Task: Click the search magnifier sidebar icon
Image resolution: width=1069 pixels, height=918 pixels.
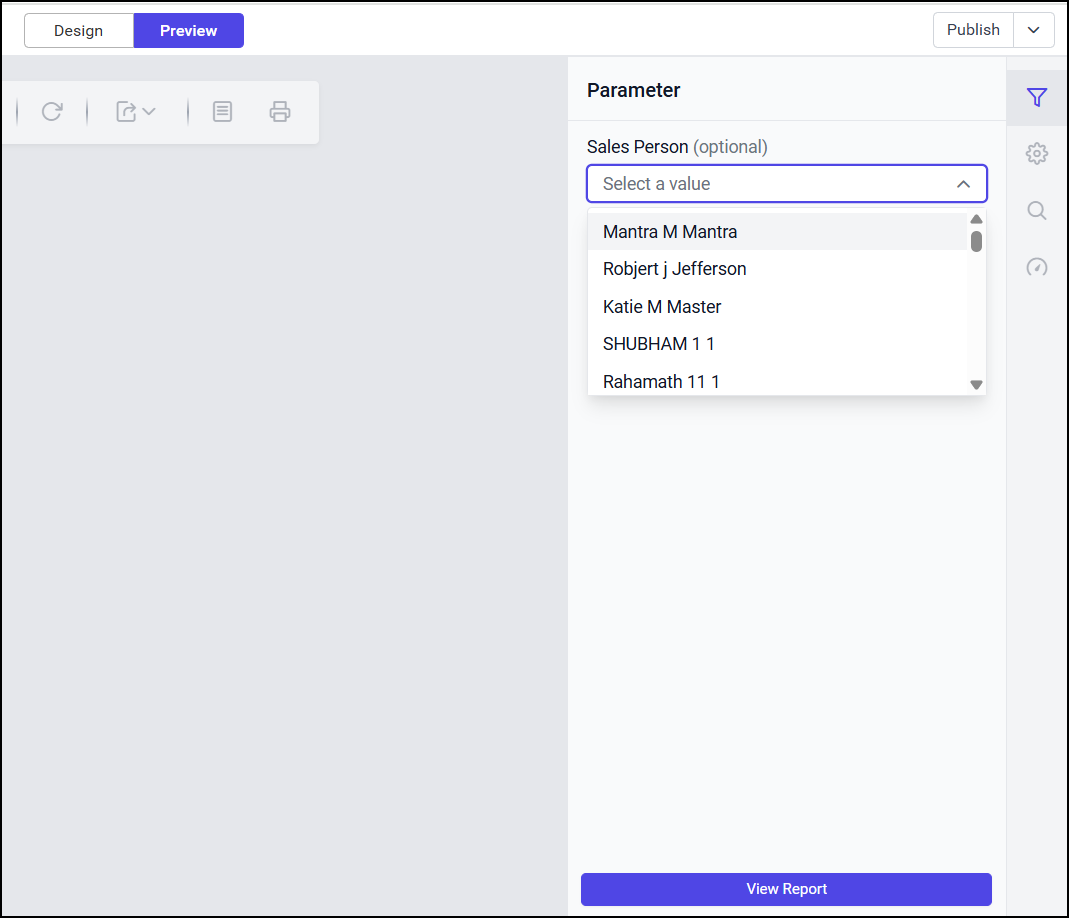Action: point(1037,211)
